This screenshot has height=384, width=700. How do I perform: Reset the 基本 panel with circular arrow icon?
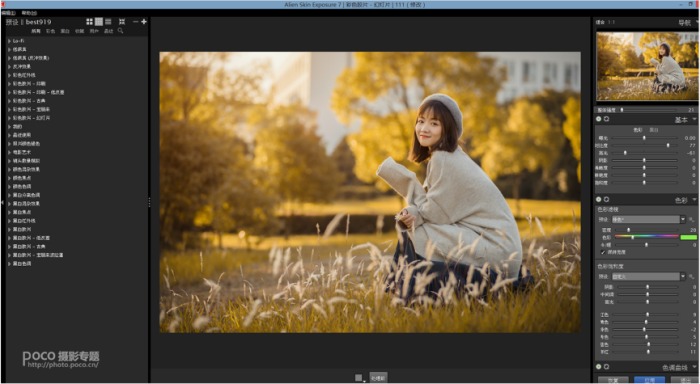point(606,119)
